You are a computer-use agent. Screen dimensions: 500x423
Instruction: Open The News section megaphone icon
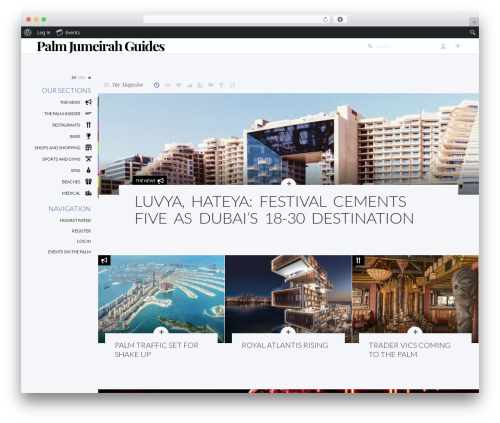pyautogui.click(x=88, y=102)
